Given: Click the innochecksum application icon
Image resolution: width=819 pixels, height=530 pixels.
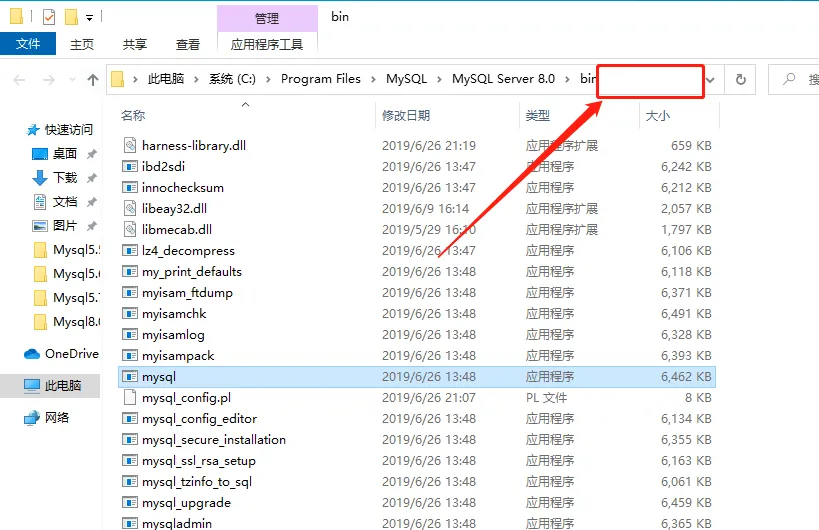Looking at the screenshot, I should click(x=130, y=187).
